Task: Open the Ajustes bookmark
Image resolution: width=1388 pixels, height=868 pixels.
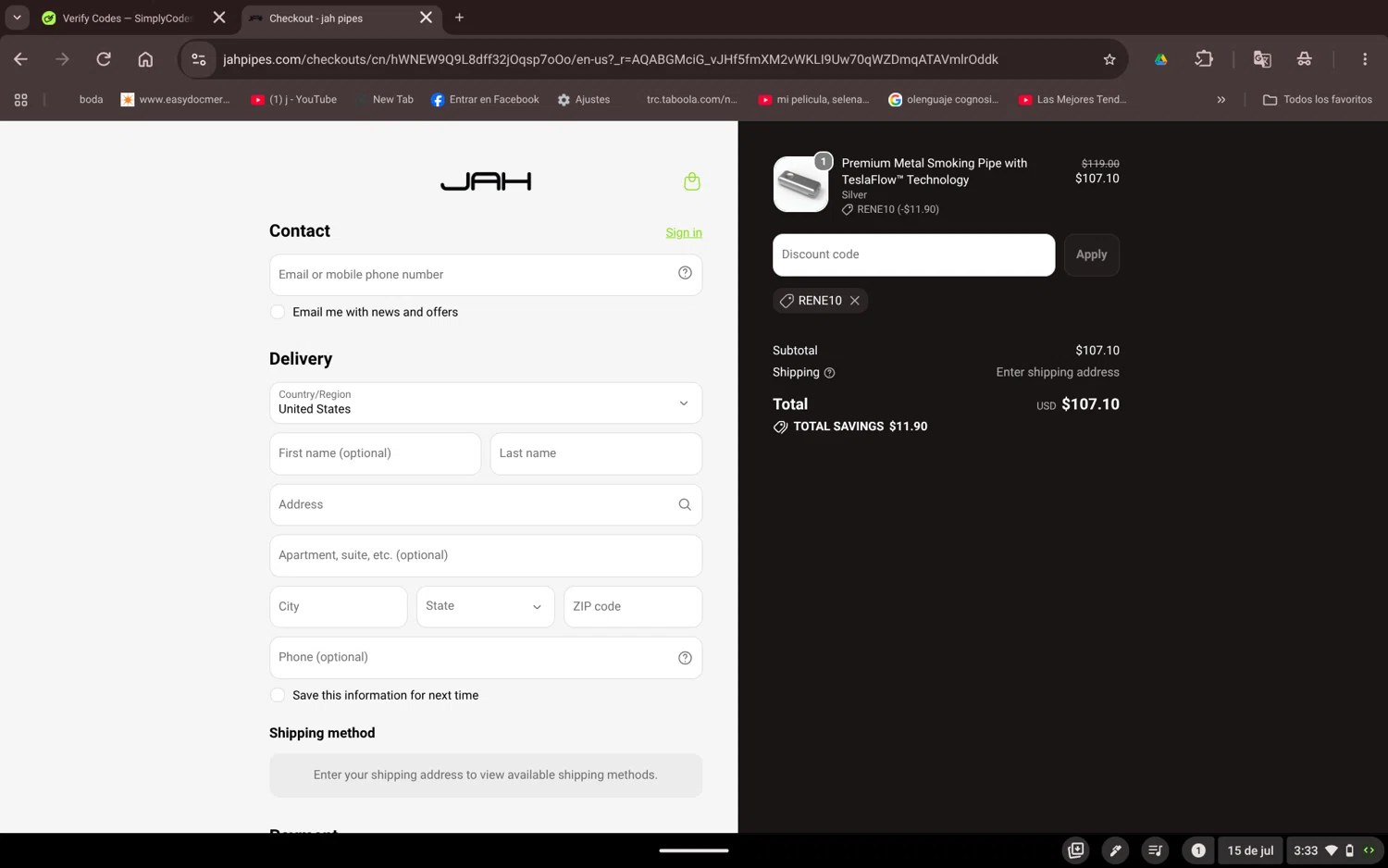Action: tap(583, 100)
